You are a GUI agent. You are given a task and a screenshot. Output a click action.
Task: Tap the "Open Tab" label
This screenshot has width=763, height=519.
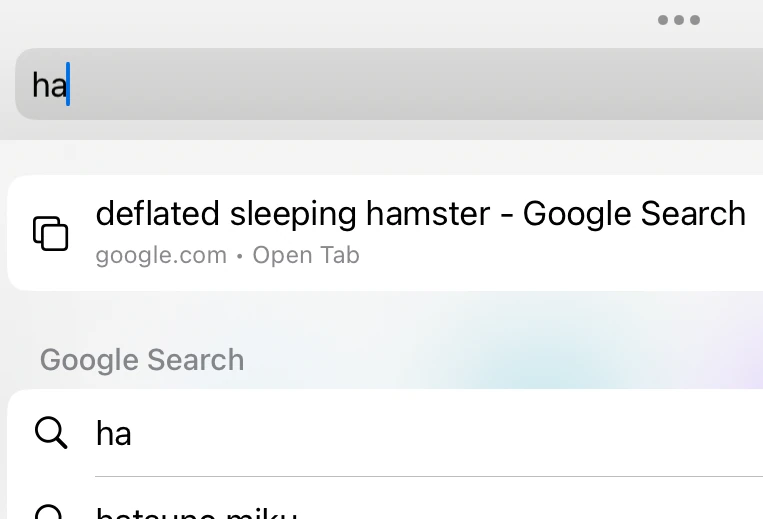[306, 255]
